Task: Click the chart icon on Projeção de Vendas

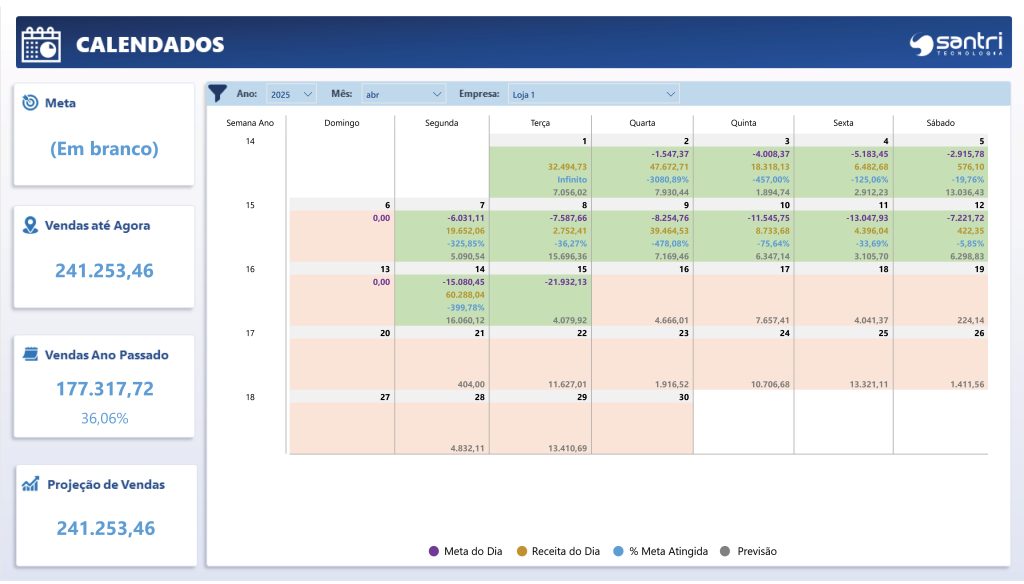Action: click(x=30, y=484)
